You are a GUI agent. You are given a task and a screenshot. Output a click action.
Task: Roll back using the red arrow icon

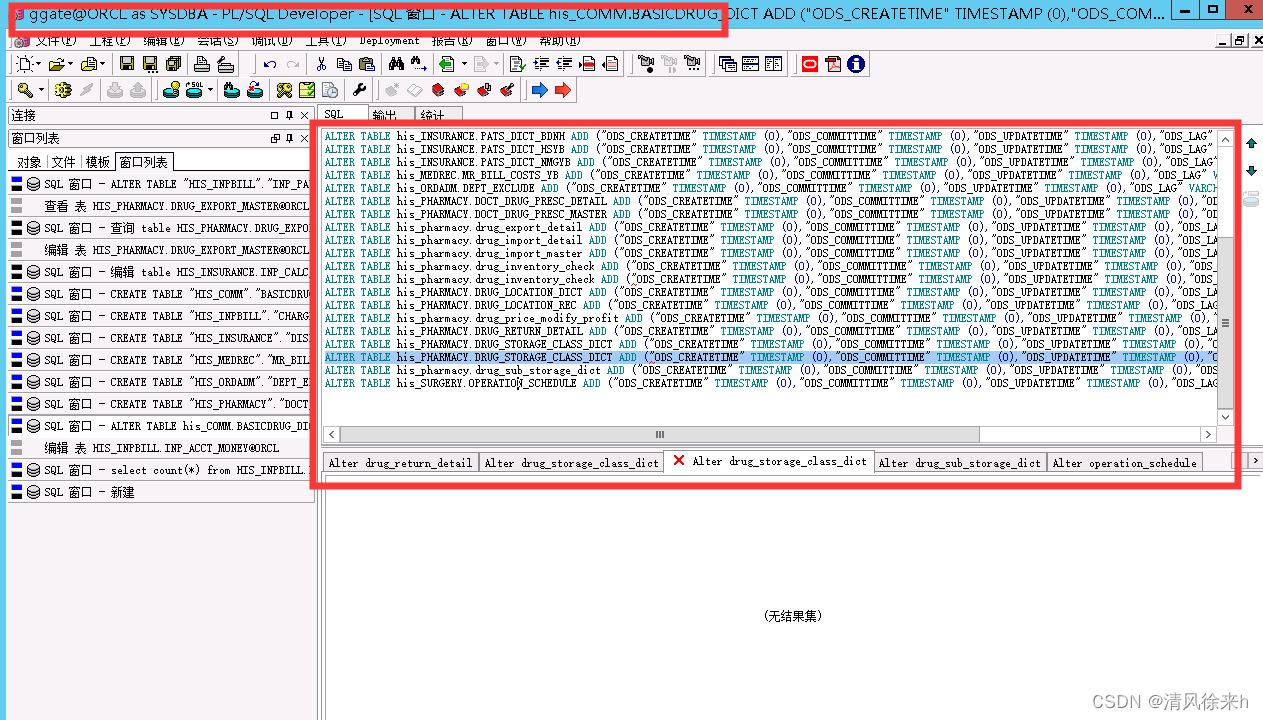562,90
